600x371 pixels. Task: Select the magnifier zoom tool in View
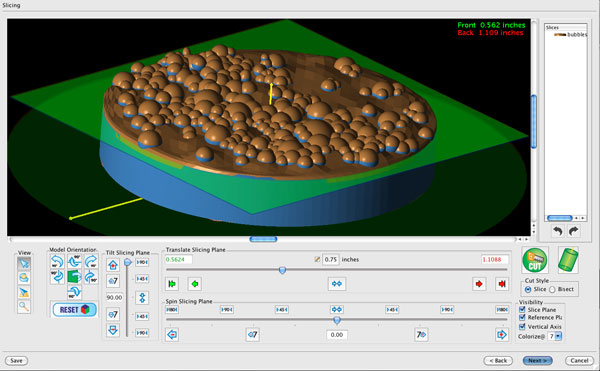tap(24, 306)
